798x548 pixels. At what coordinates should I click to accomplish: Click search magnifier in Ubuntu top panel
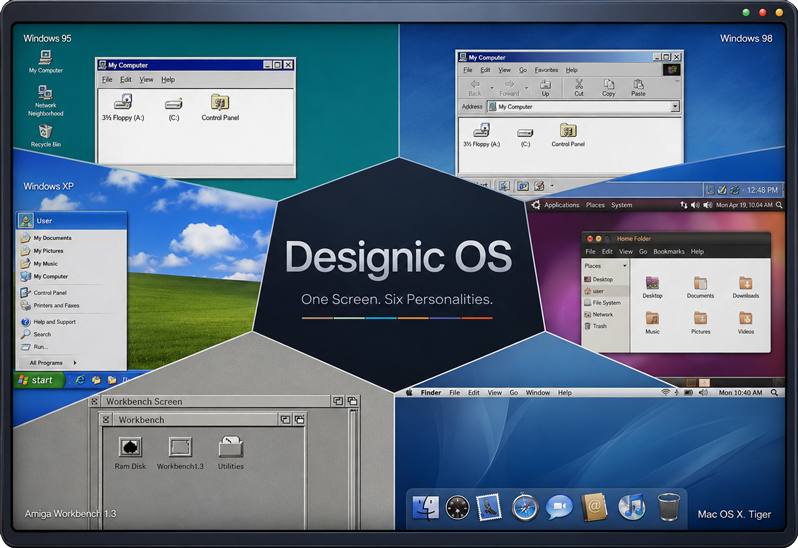[779, 205]
